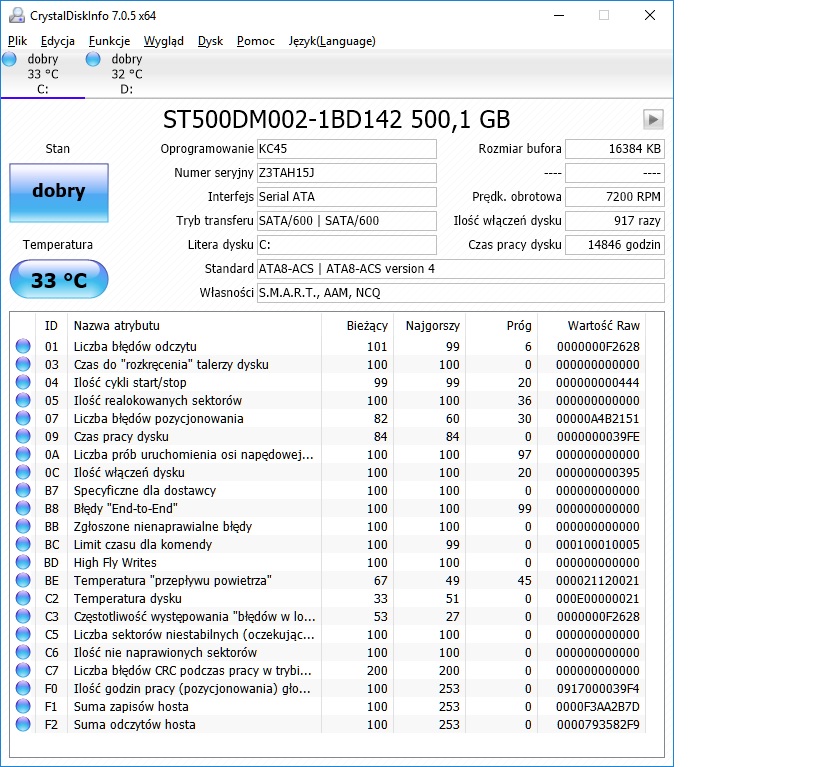
Task: Click status orb of Temperatura dysku row
Action: [23, 598]
